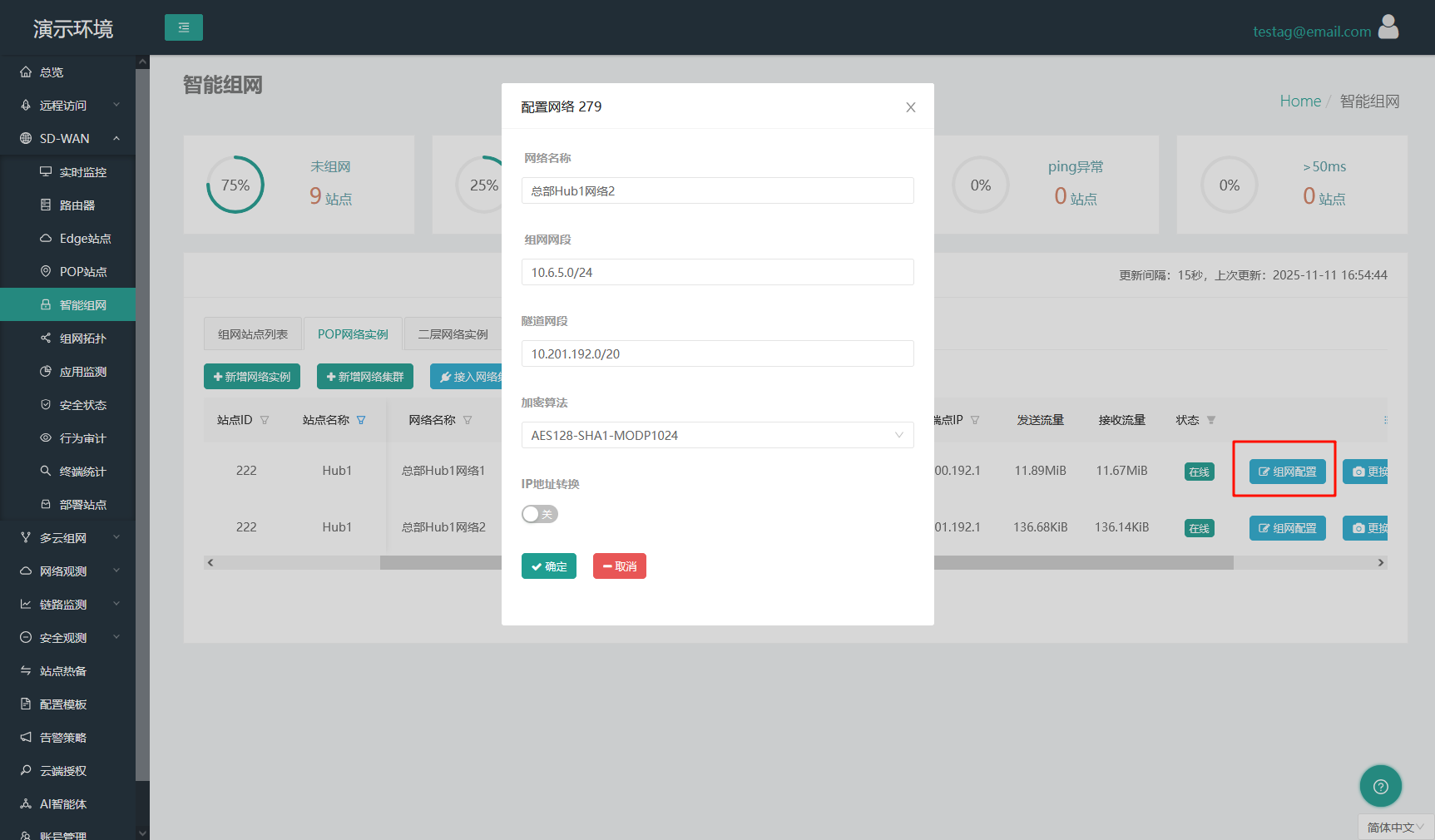Screen dimensions: 1435x840
Task: Filter by the 状态 column icon
Action: pyautogui.click(x=1211, y=420)
